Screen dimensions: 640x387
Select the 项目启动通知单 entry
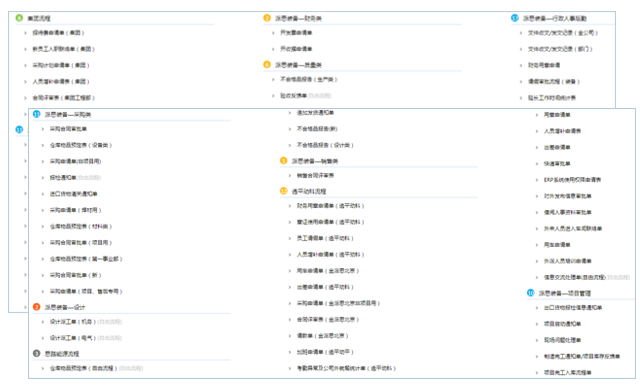[562, 324]
